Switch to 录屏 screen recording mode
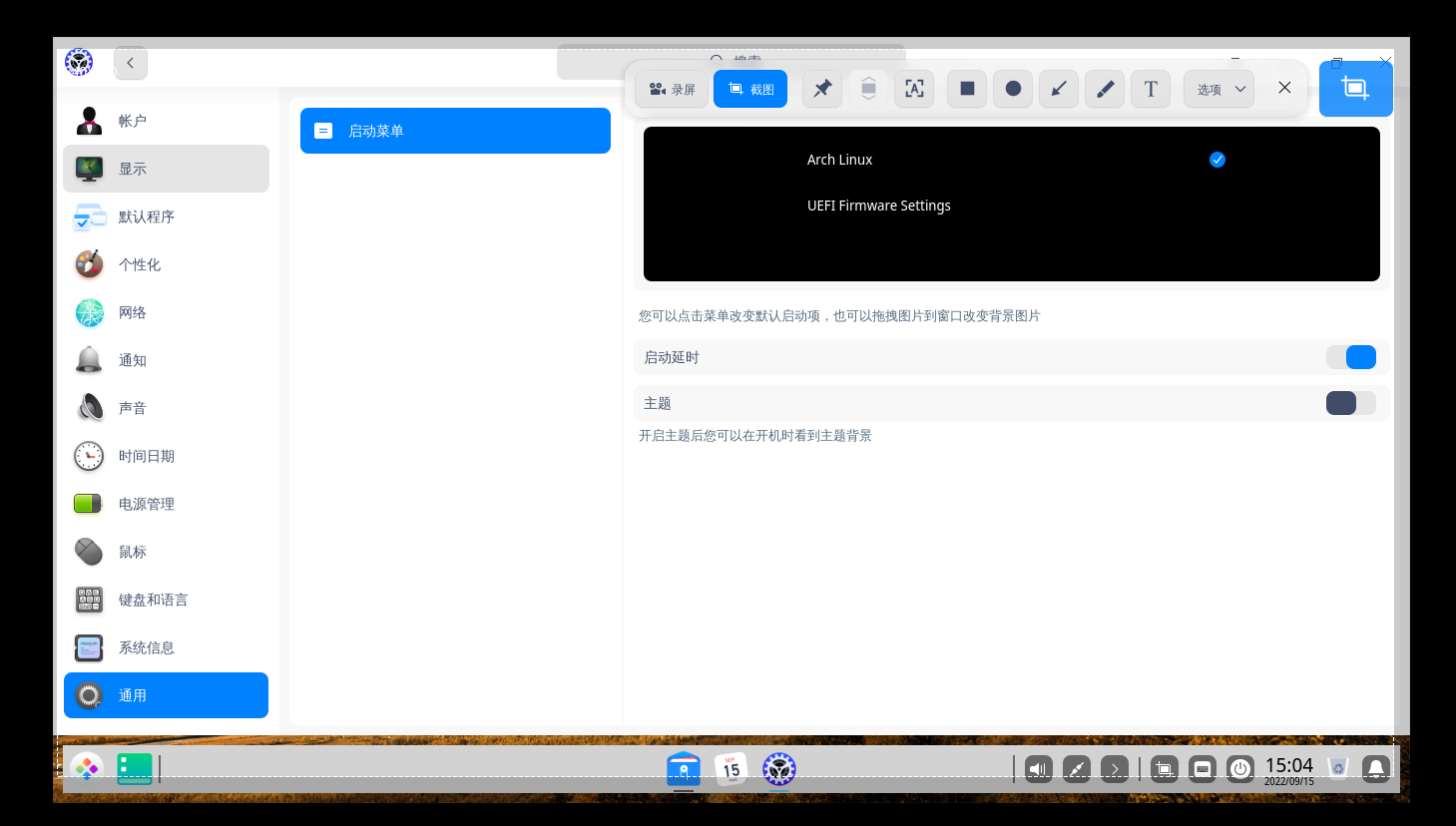Screen dimensions: 1456x826 click(x=672, y=89)
